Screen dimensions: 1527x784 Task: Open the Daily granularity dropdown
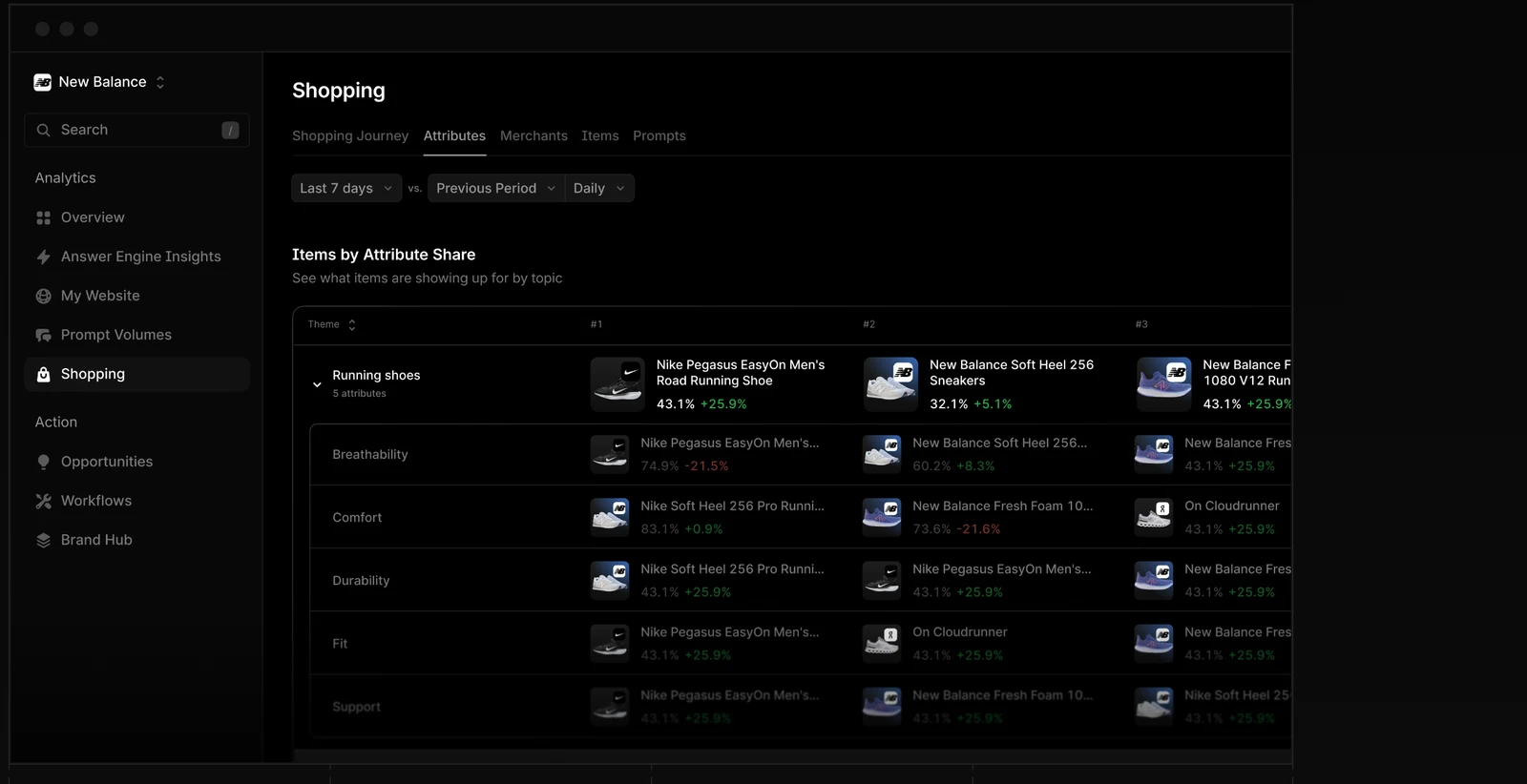(599, 188)
